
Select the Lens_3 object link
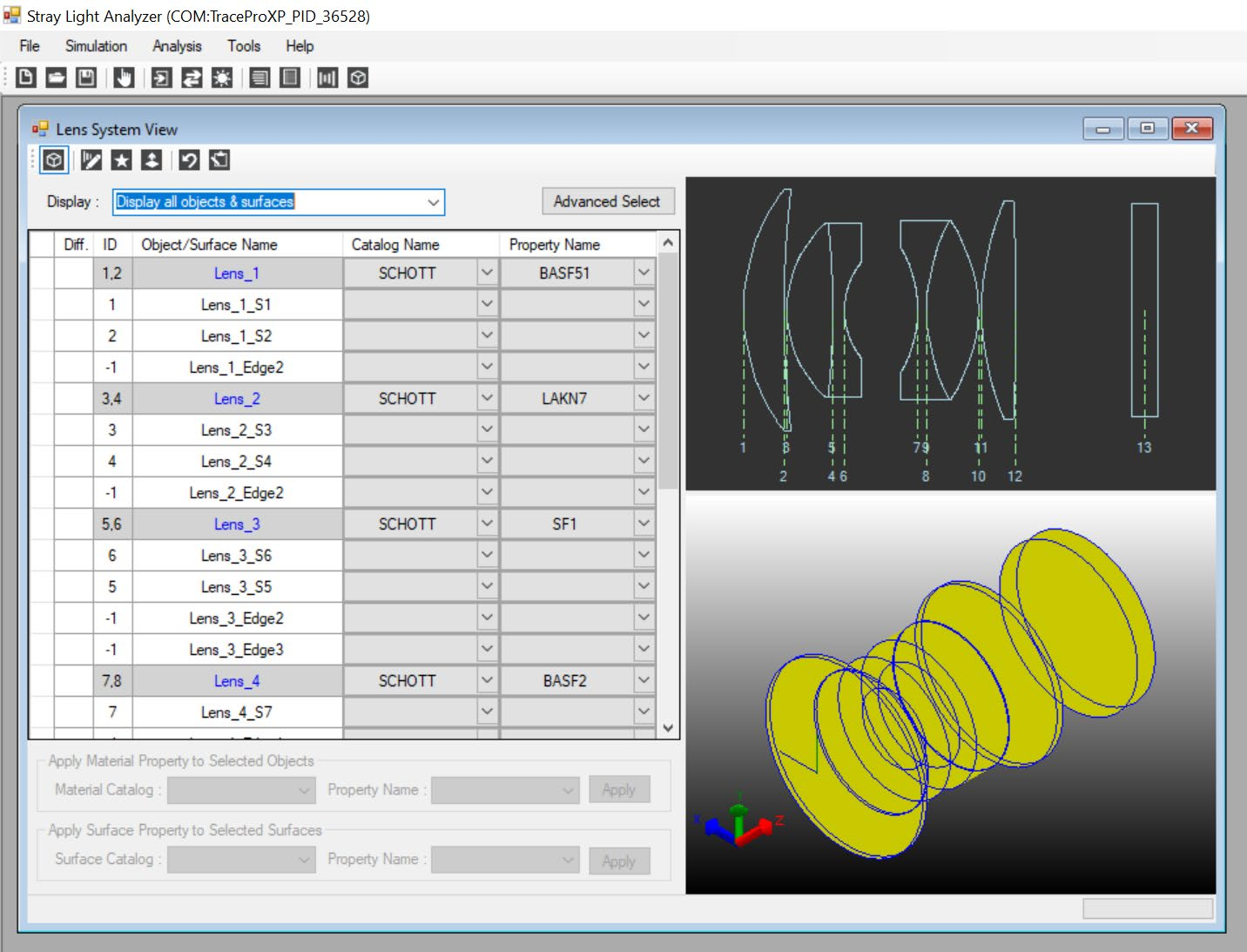click(237, 524)
